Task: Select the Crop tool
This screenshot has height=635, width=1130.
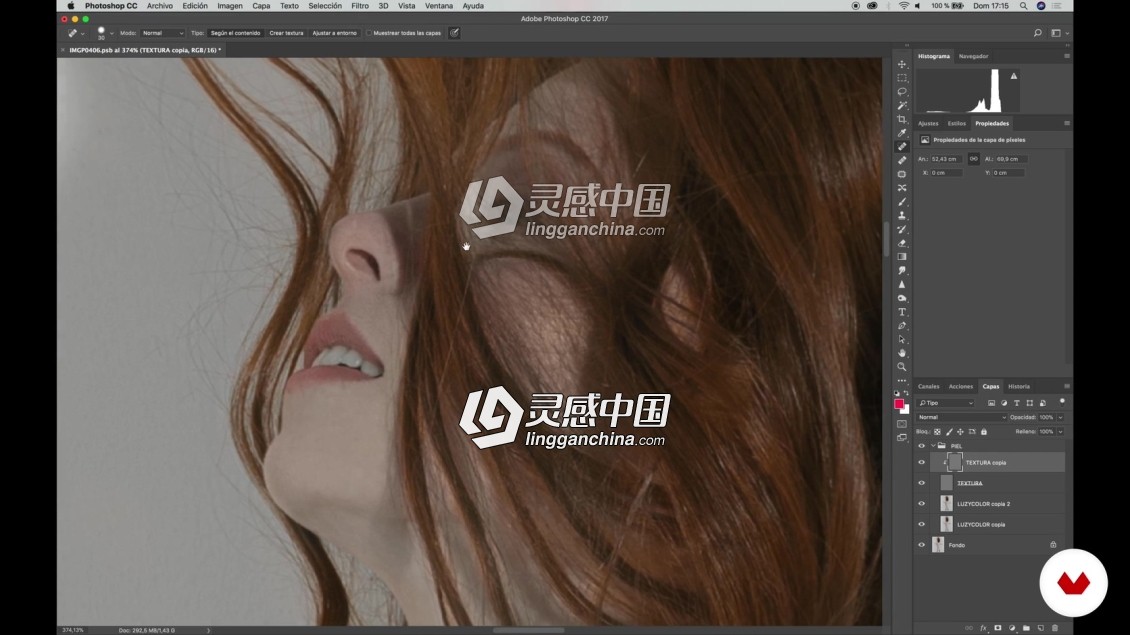Action: pyautogui.click(x=902, y=119)
